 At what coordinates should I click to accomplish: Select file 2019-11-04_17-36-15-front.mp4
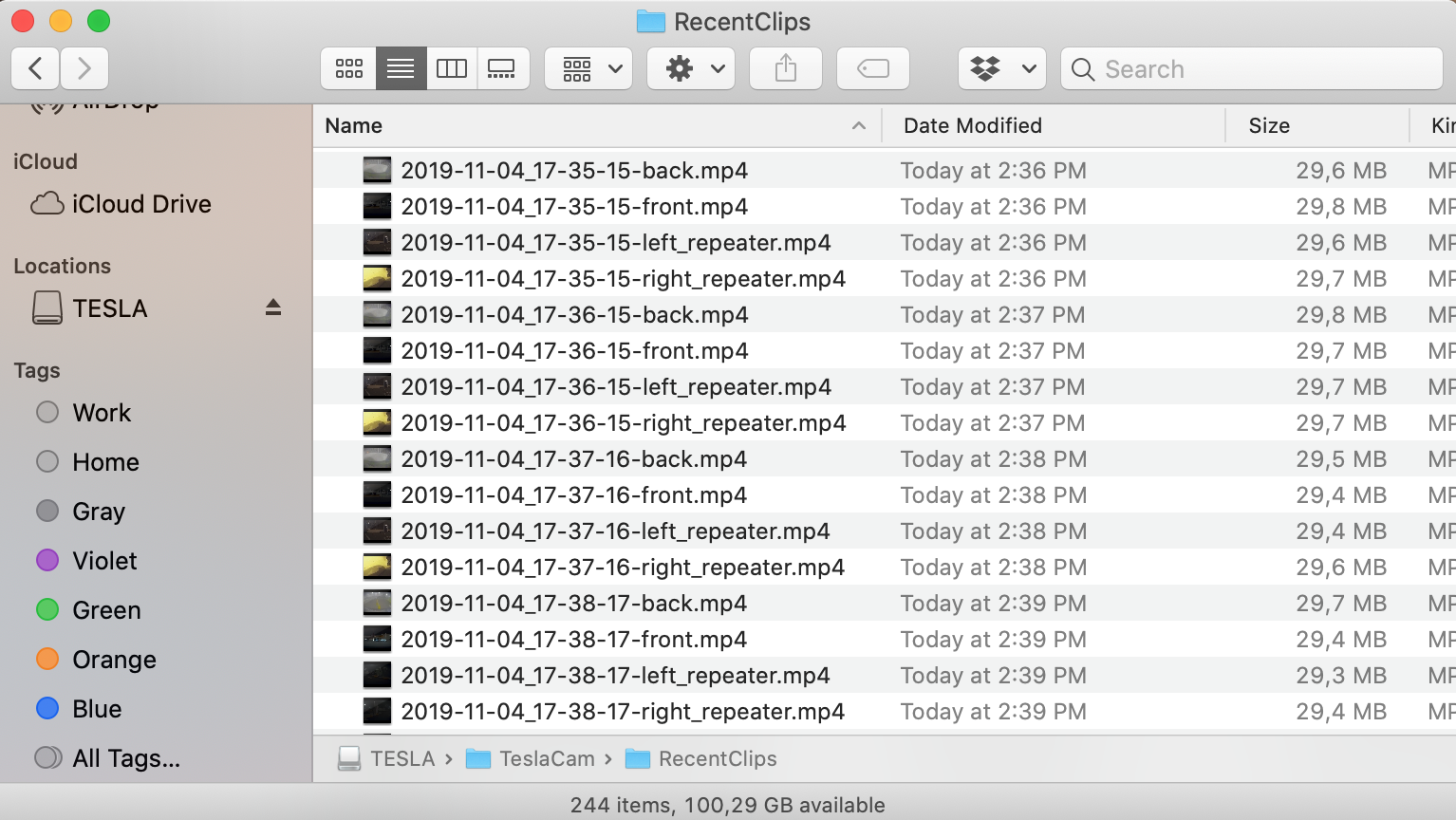pos(574,351)
